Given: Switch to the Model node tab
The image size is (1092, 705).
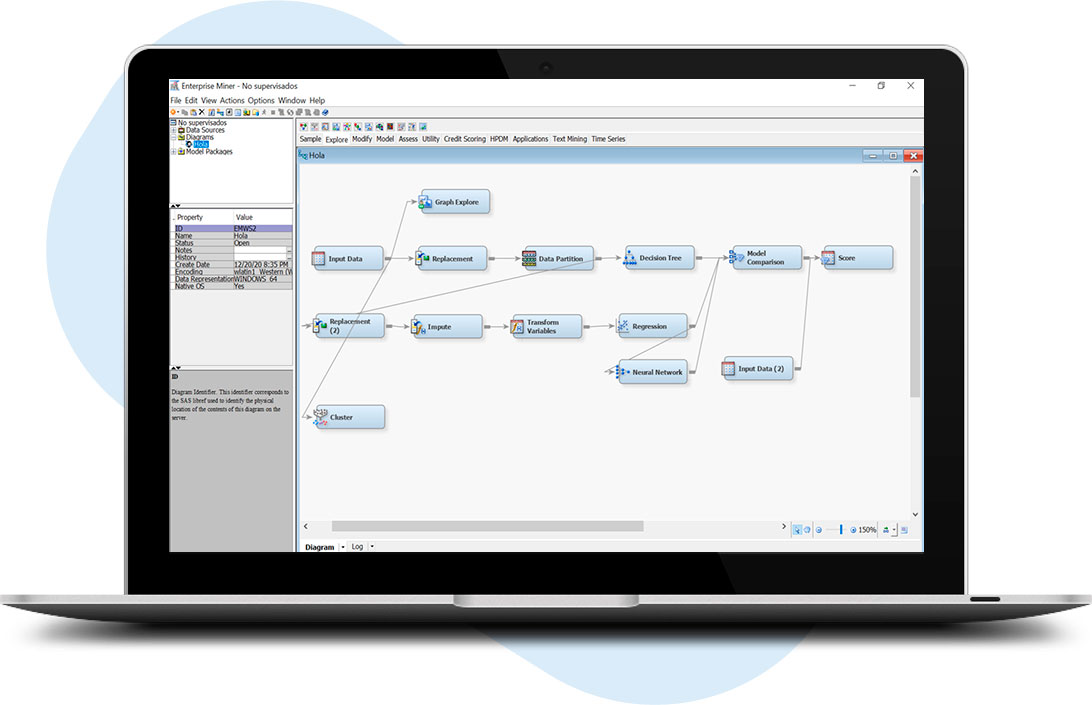Looking at the screenshot, I should tap(385, 139).
